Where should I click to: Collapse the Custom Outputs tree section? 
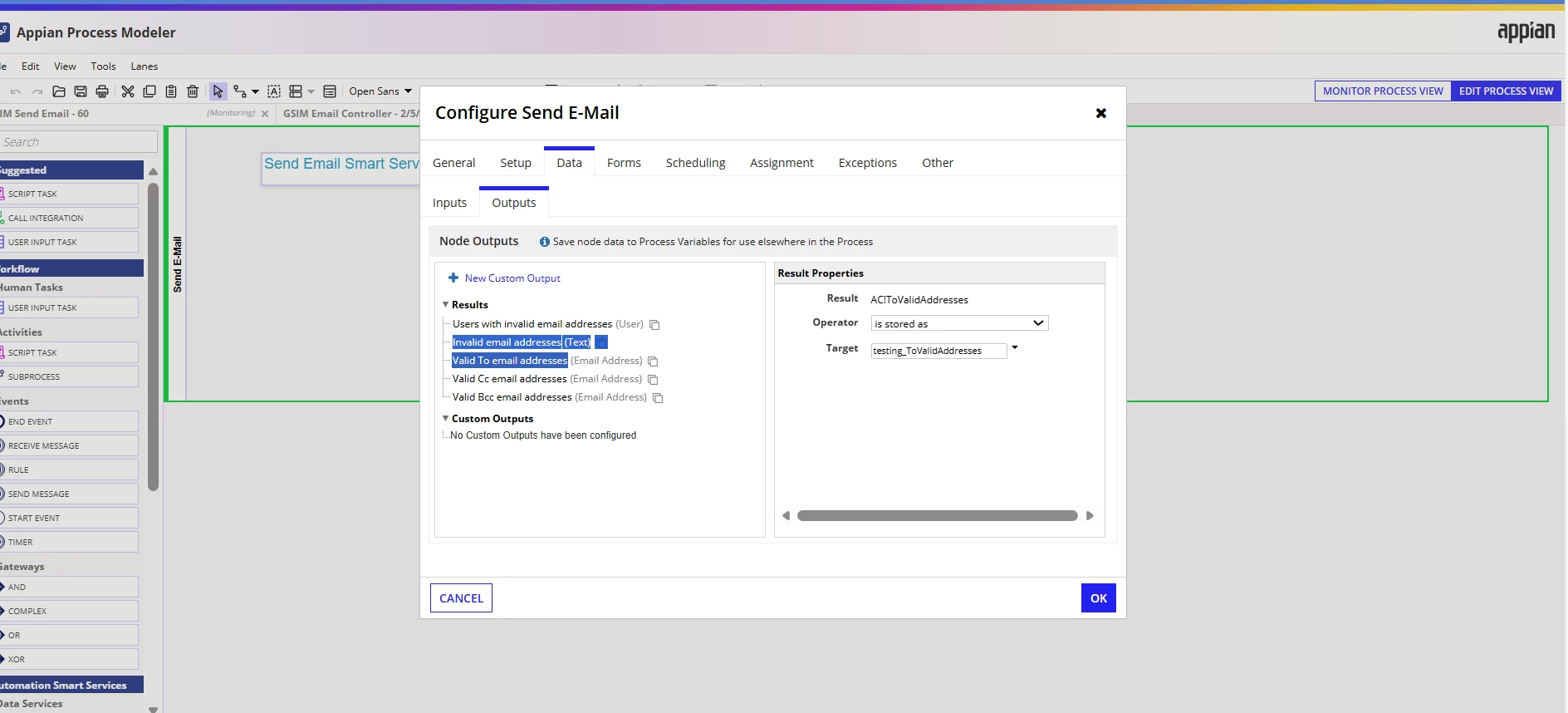click(x=445, y=419)
